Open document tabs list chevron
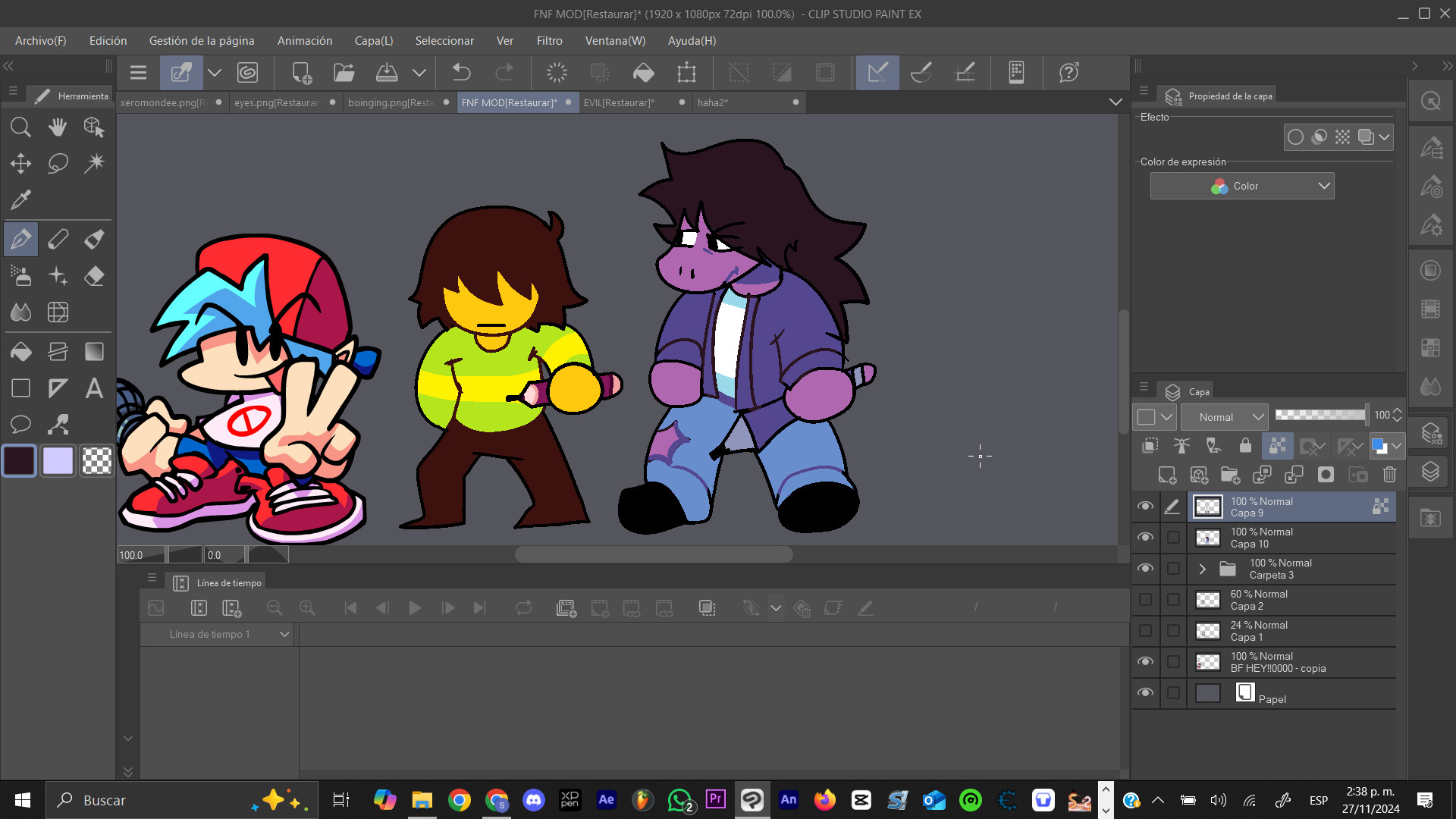The width and height of the screenshot is (1456, 819). pos(1115,102)
